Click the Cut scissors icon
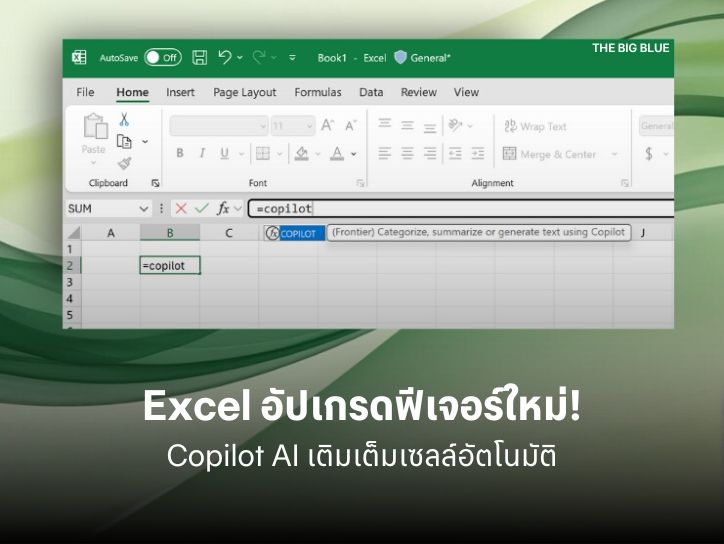The image size is (724, 544). tap(124, 119)
